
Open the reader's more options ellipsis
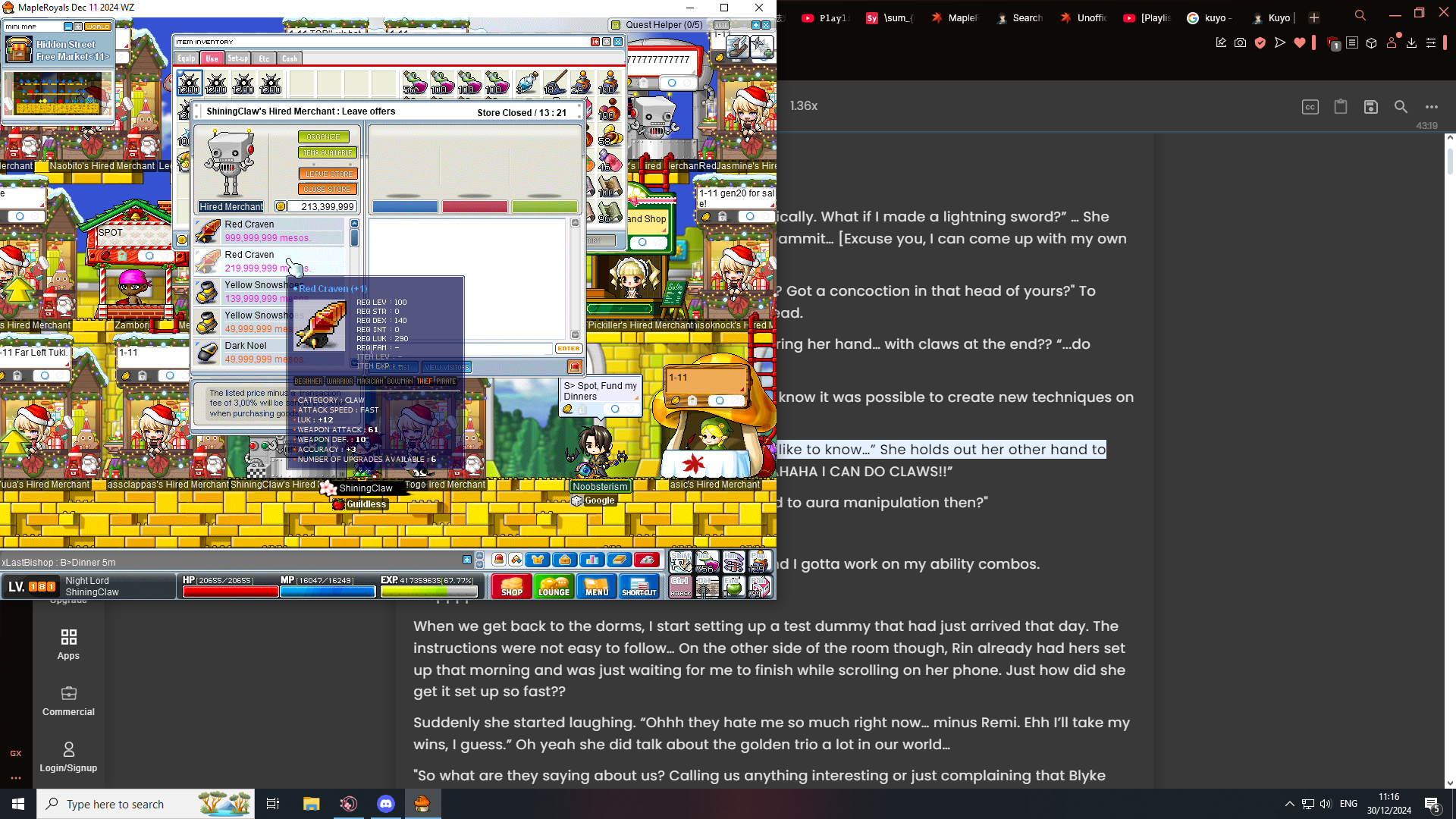pyautogui.click(x=1431, y=107)
